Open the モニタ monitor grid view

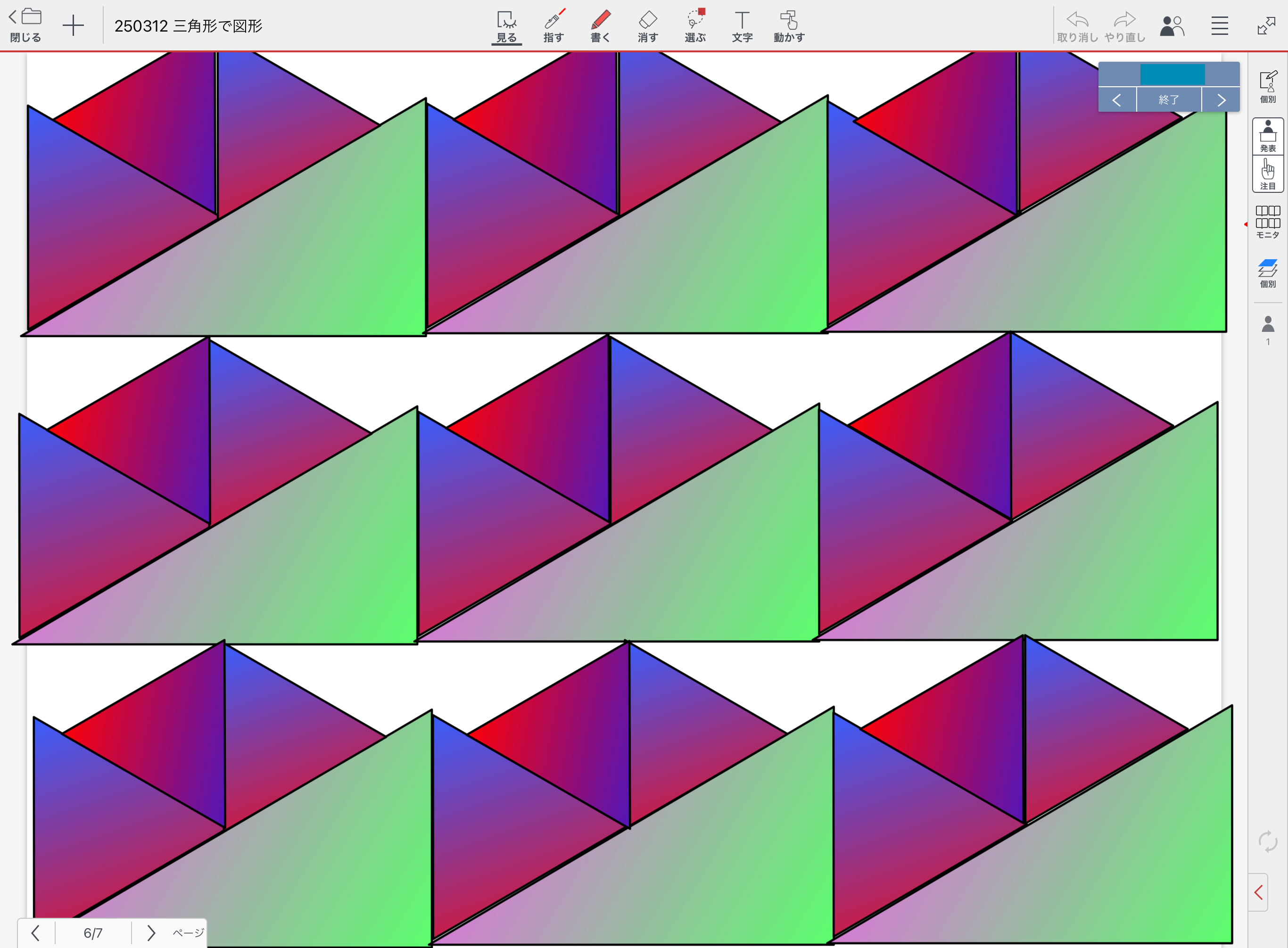point(1267,222)
